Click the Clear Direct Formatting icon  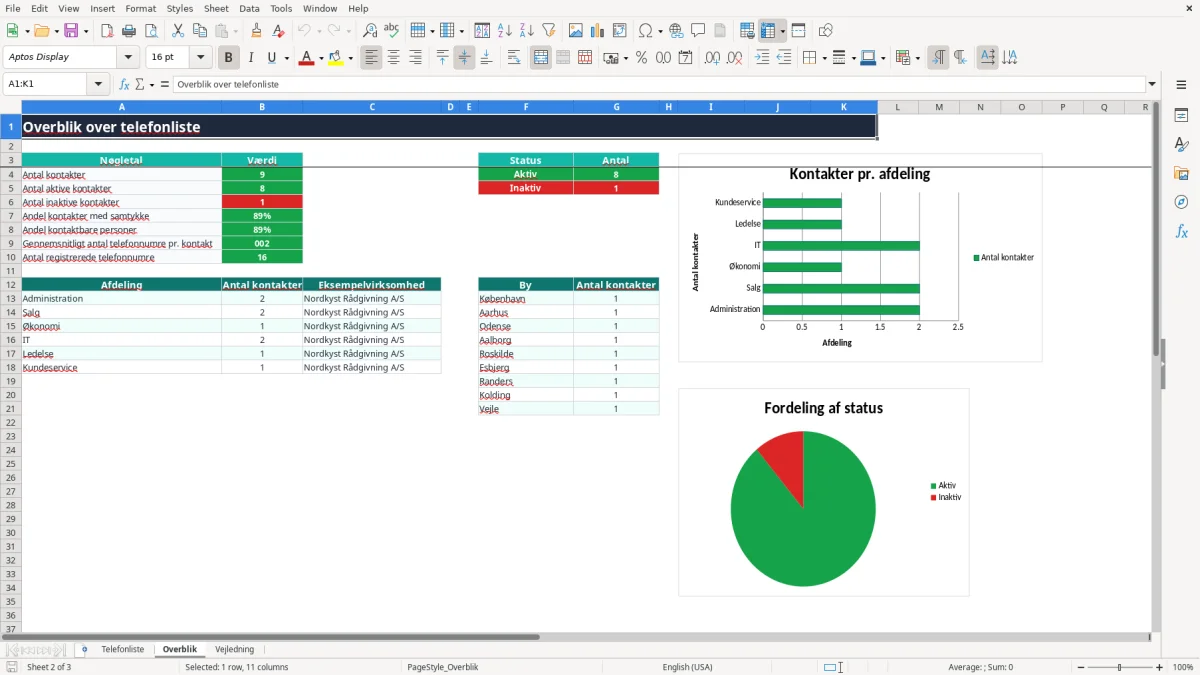click(279, 31)
